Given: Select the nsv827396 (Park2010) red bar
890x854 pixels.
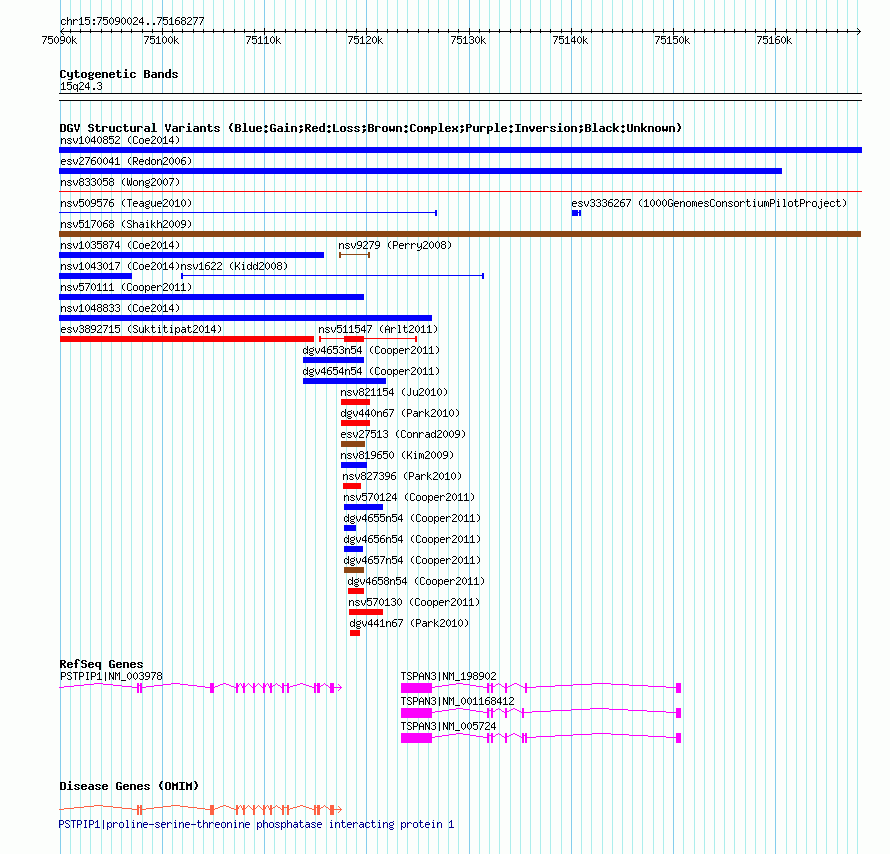Looking at the screenshot, I should (352, 486).
